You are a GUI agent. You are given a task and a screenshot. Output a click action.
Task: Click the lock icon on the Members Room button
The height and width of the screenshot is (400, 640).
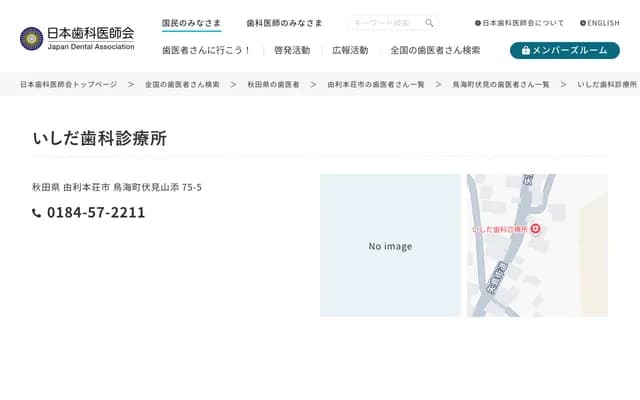coord(525,50)
